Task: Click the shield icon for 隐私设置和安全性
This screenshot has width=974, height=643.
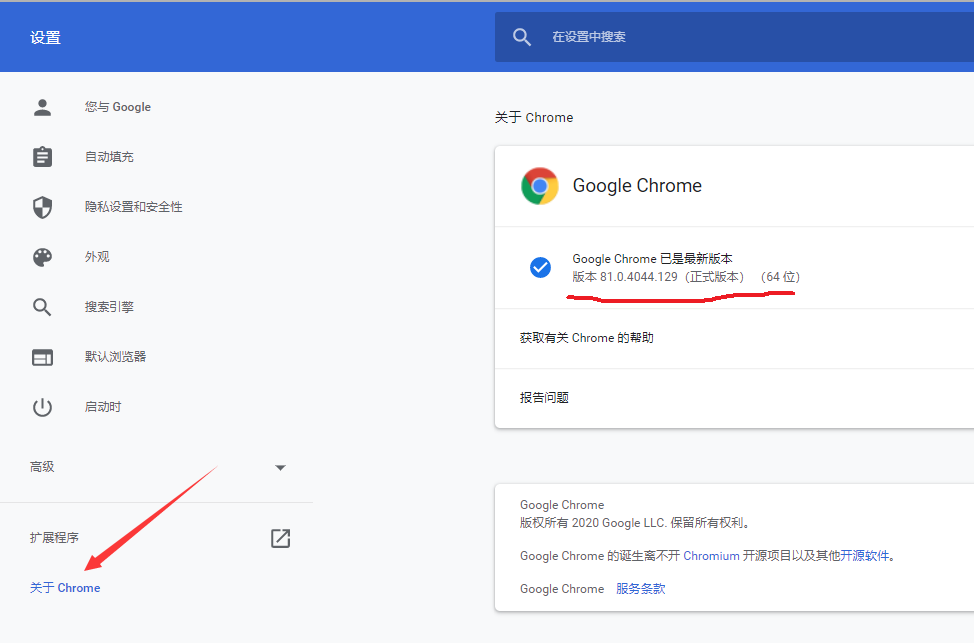Action: pyautogui.click(x=42, y=207)
